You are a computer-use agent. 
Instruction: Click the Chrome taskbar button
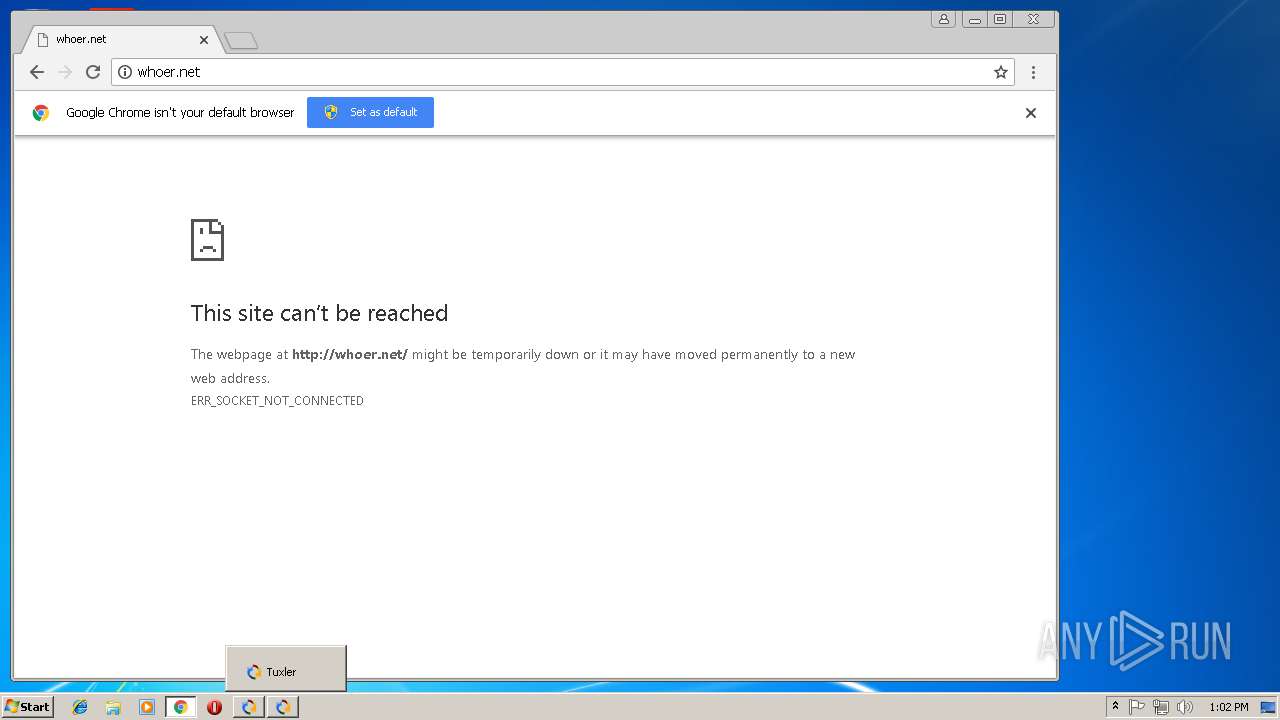(181, 707)
